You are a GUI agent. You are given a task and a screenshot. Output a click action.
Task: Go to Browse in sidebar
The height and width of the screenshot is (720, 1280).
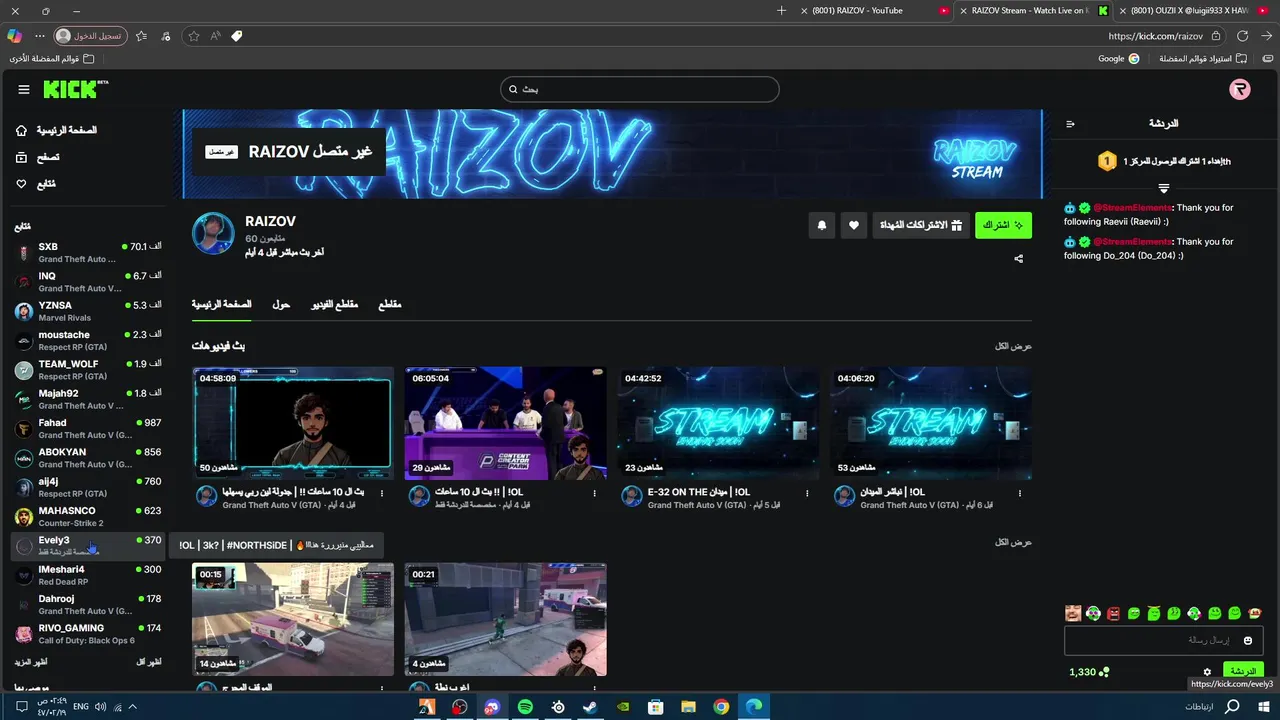pos(38,157)
